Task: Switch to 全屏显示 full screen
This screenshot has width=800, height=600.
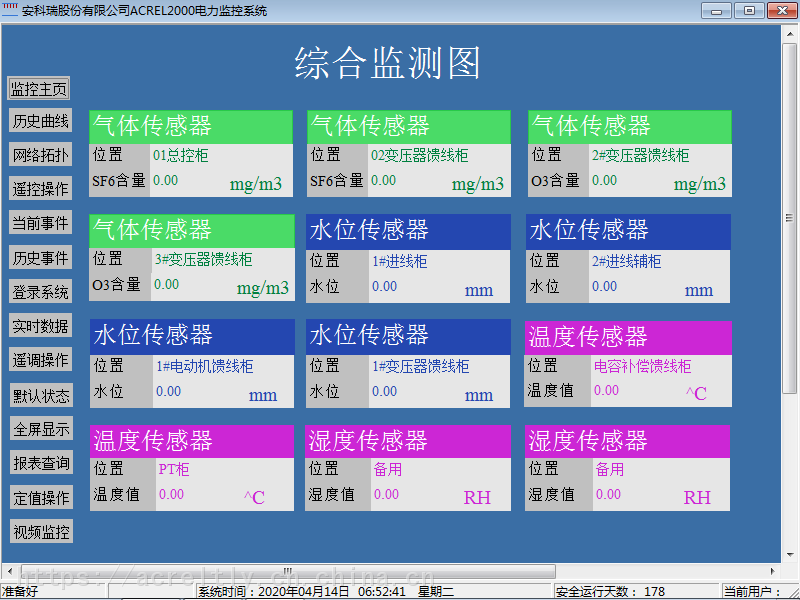Action: click(41, 429)
